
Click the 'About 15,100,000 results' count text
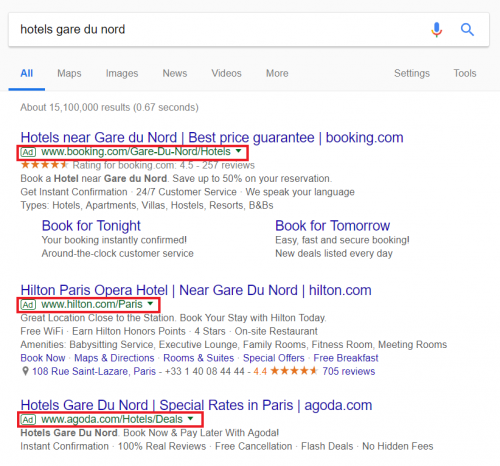109,107
